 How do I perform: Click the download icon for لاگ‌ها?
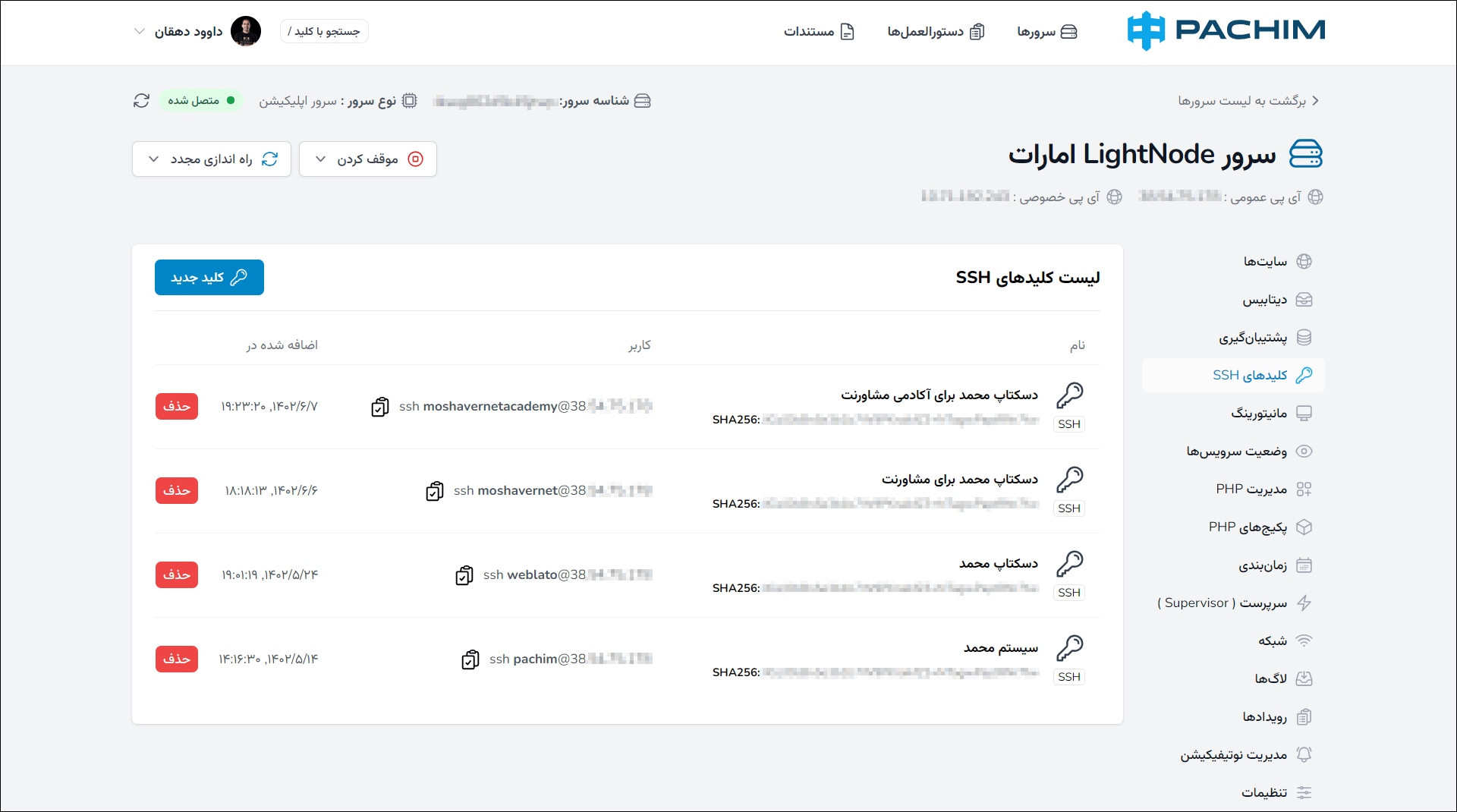(1304, 679)
